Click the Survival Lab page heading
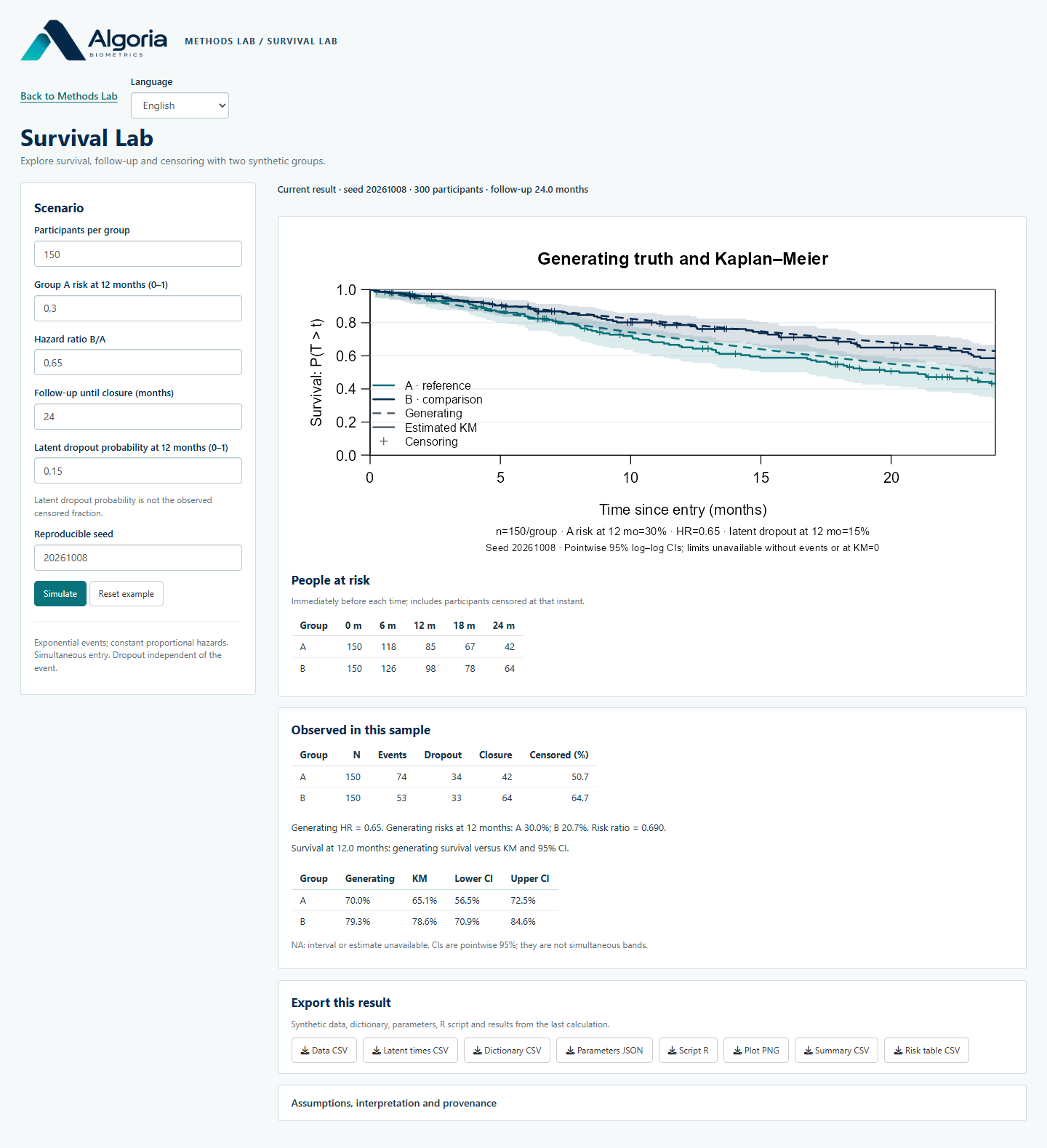 [x=87, y=138]
